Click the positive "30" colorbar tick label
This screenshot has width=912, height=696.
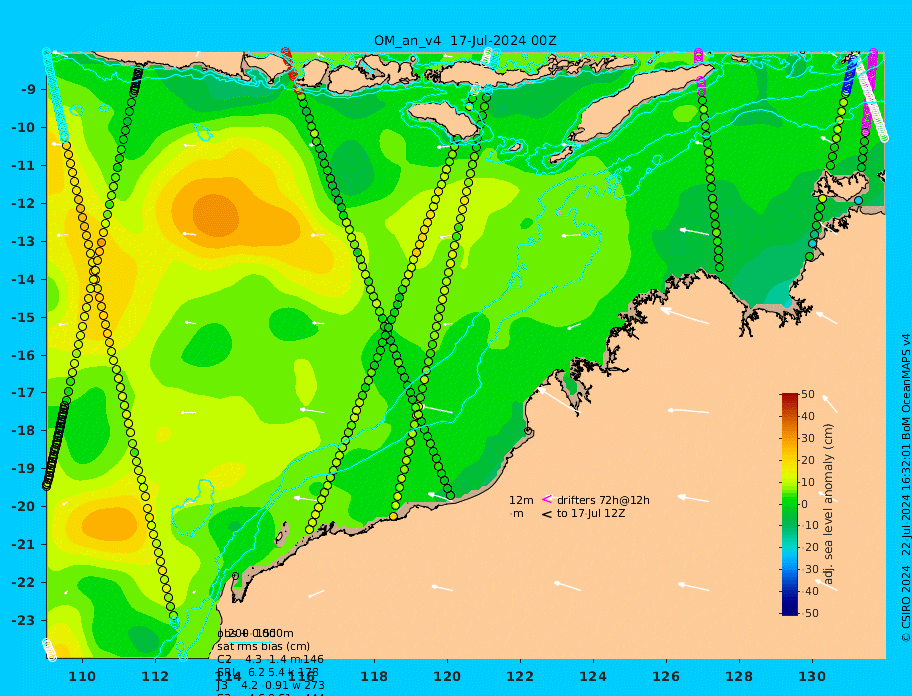pos(808,438)
